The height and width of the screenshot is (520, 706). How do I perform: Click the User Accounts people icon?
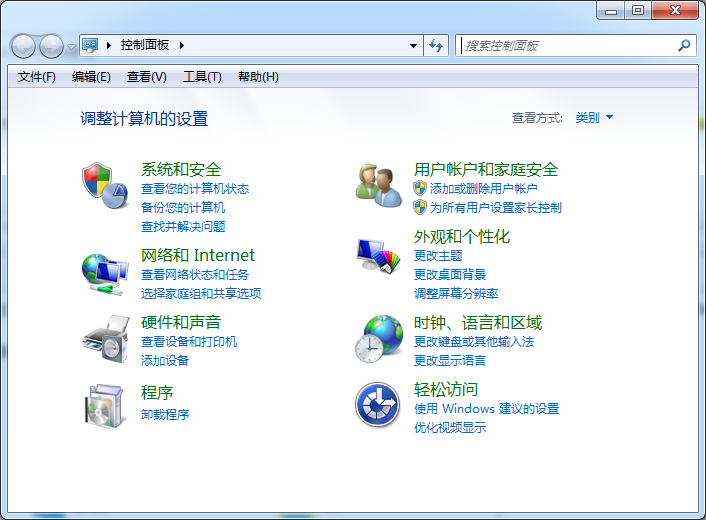pos(378,186)
